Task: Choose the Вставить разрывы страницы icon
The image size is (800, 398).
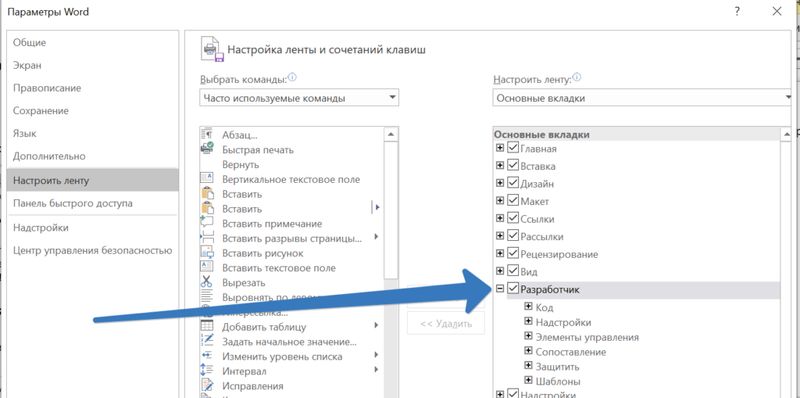Action: point(207,238)
